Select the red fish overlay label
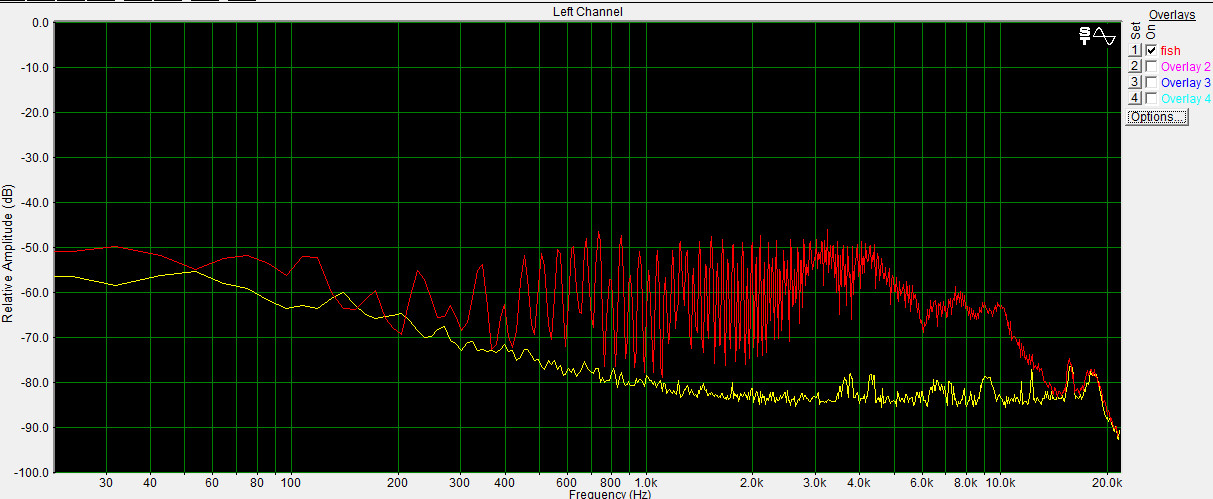Viewport: 1213px width, 499px height. tap(1170, 50)
